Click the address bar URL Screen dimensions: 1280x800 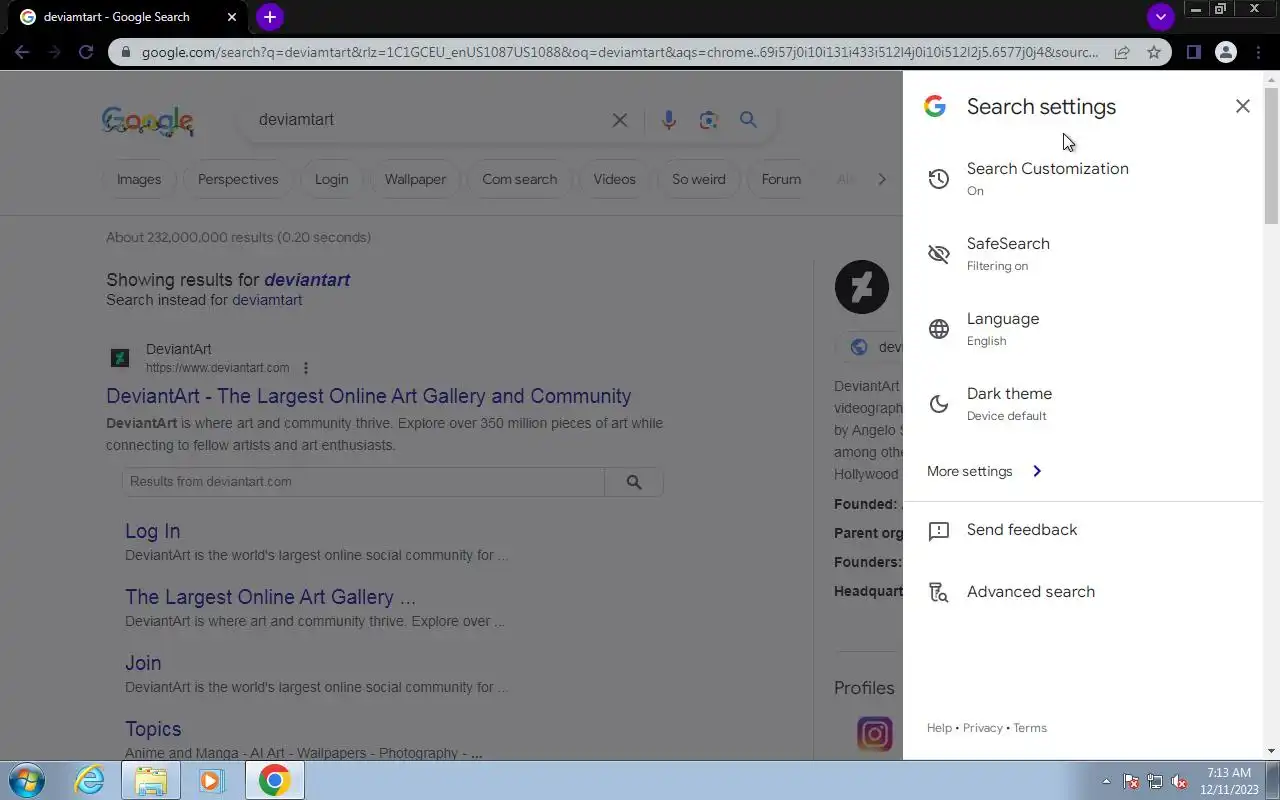tap(620, 52)
